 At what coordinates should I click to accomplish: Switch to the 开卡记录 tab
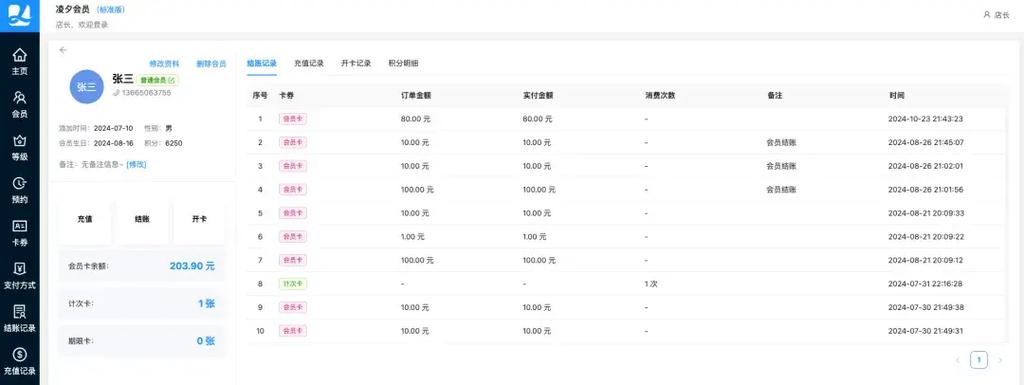(x=356, y=63)
